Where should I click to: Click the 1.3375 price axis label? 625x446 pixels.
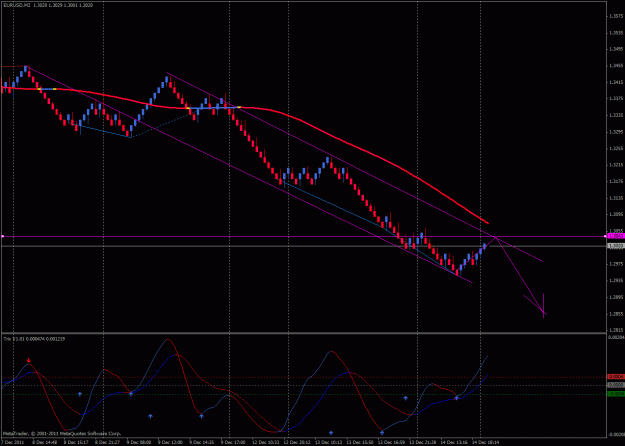pyautogui.click(x=616, y=98)
